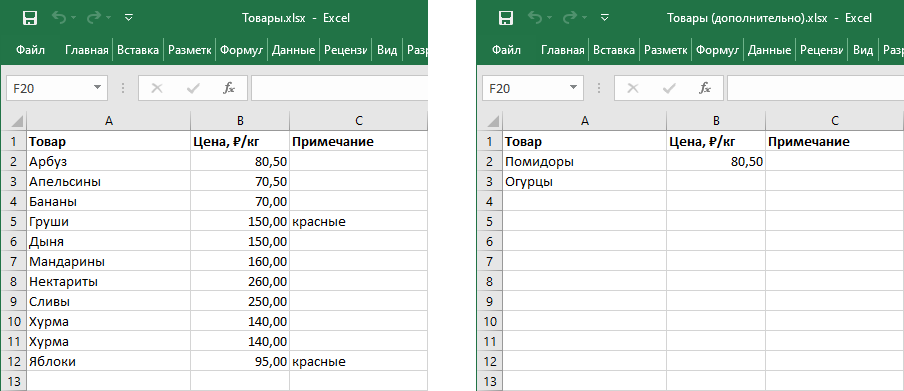Click the cancel X icon in the left formula bar
904x391 pixels.
pos(157,88)
